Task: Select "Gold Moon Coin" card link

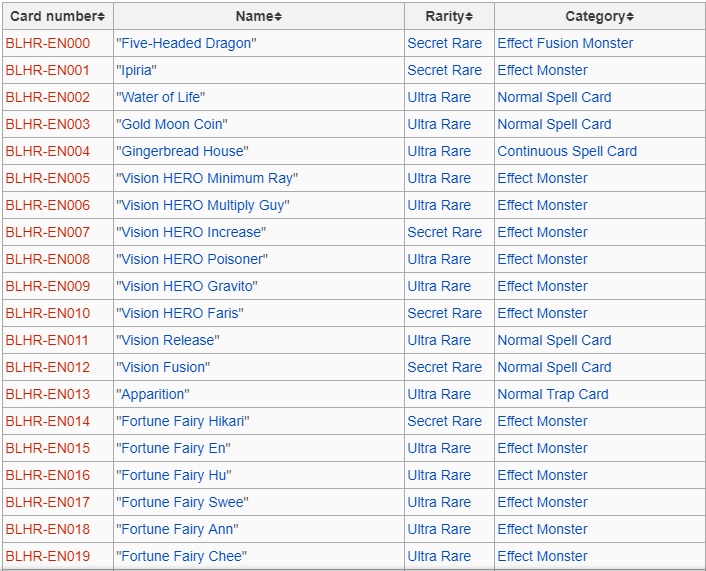Action: coord(172,124)
